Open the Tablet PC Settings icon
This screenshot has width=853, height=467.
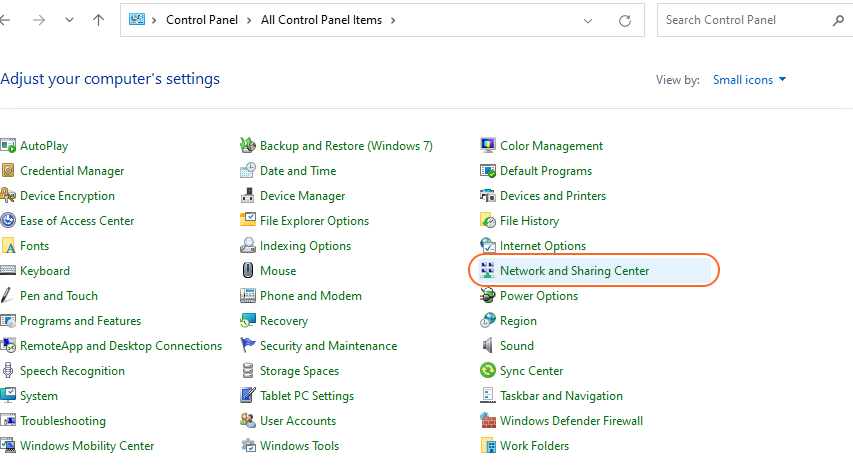pyautogui.click(x=248, y=396)
